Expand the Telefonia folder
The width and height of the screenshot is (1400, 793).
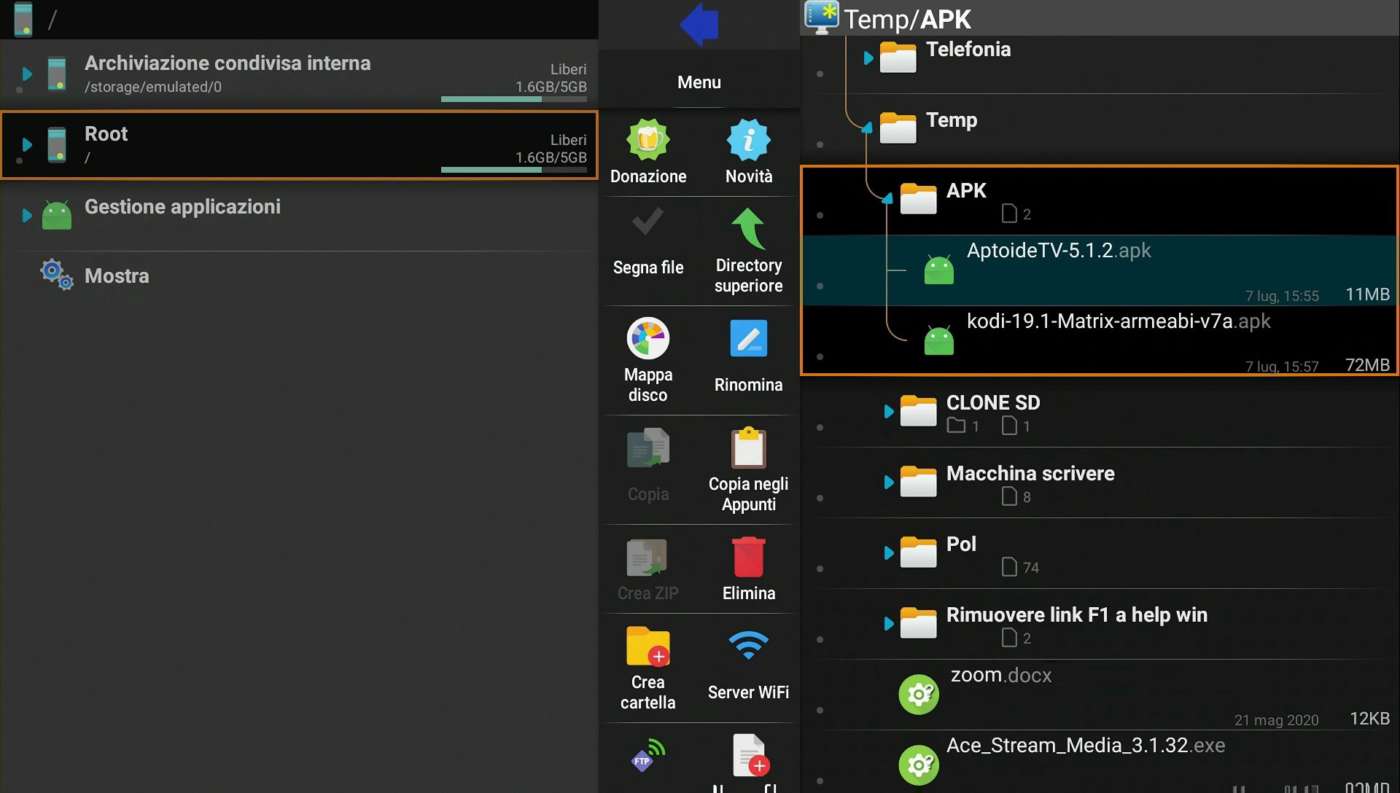(x=868, y=58)
